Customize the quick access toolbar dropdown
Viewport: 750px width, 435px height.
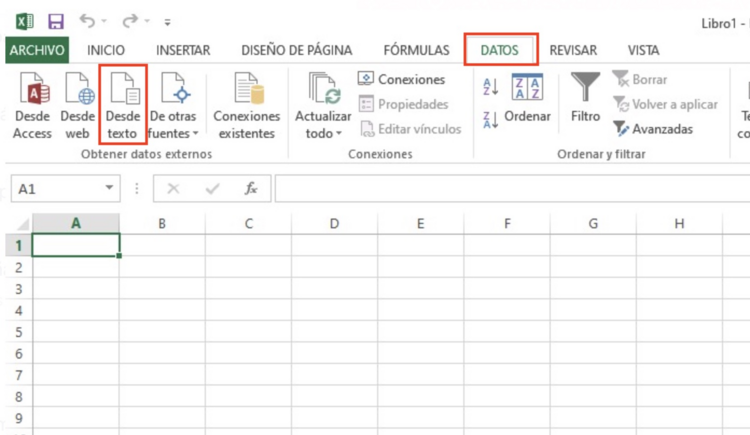pyautogui.click(x=167, y=22)
